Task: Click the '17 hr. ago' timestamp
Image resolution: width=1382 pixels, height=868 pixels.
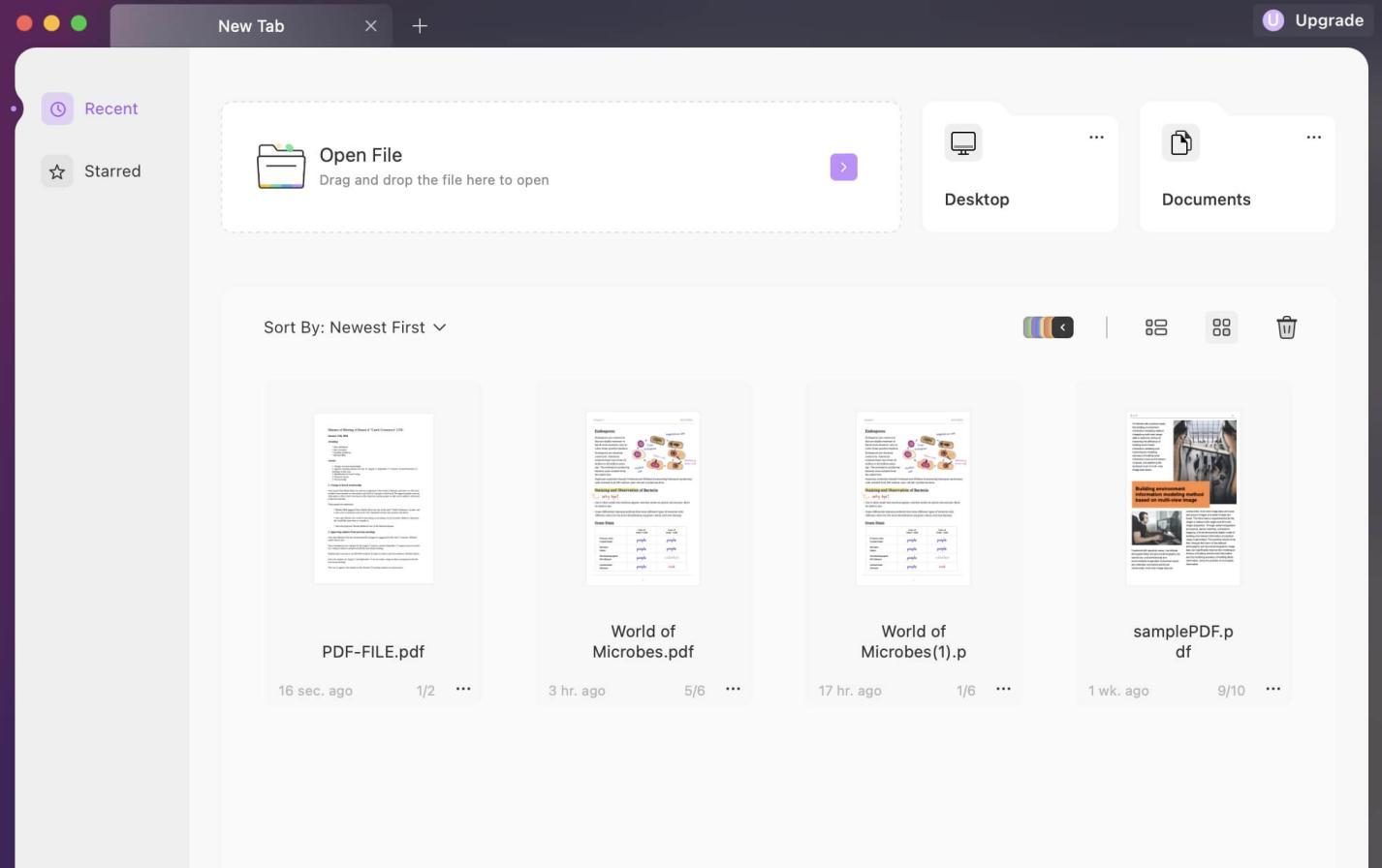Action: tap(850, 691)
